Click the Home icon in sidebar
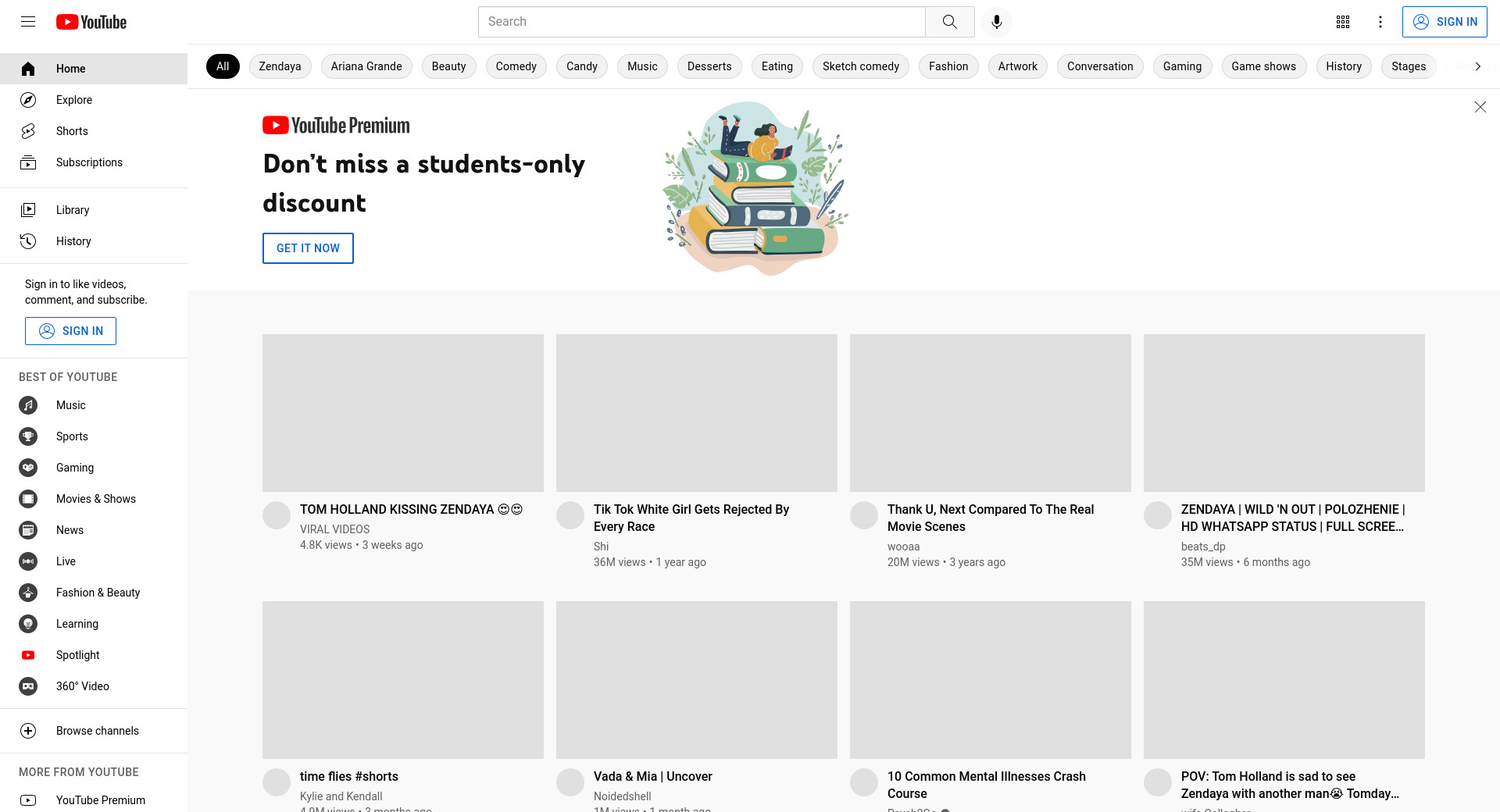This screenshot has width=1500, height=812. [28, 69]
